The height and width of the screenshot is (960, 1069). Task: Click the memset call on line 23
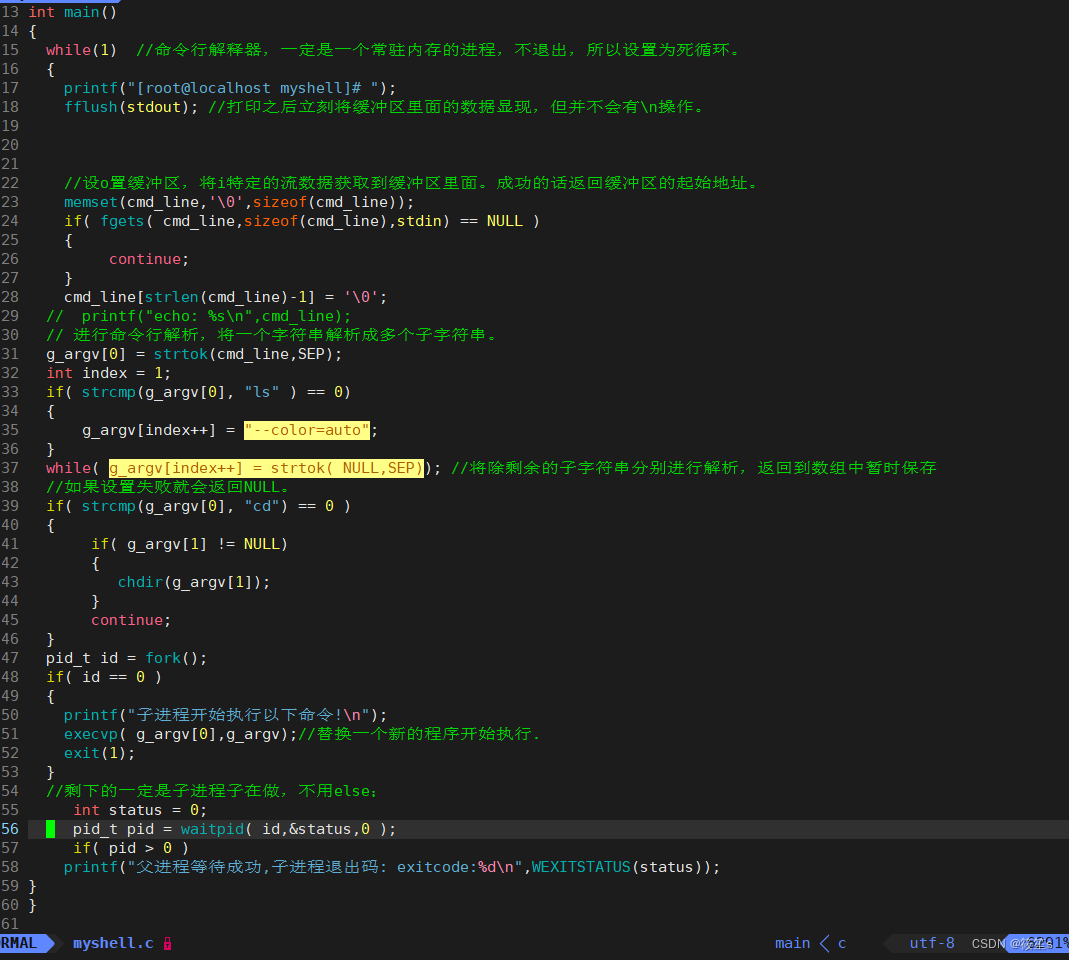point(239,202)
